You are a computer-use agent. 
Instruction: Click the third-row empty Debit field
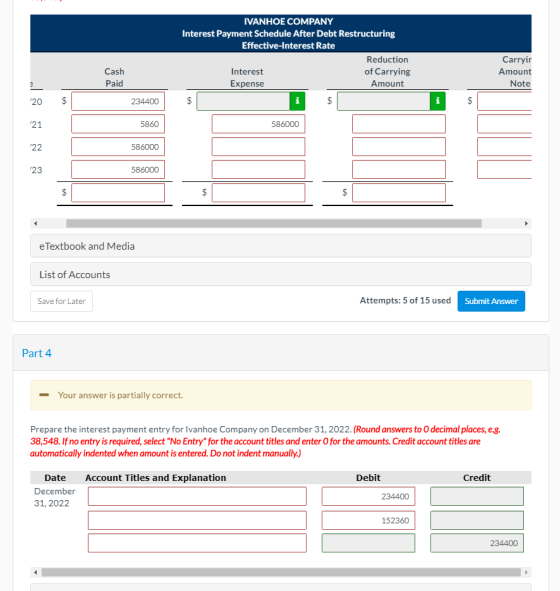click(x=368, y=543)
